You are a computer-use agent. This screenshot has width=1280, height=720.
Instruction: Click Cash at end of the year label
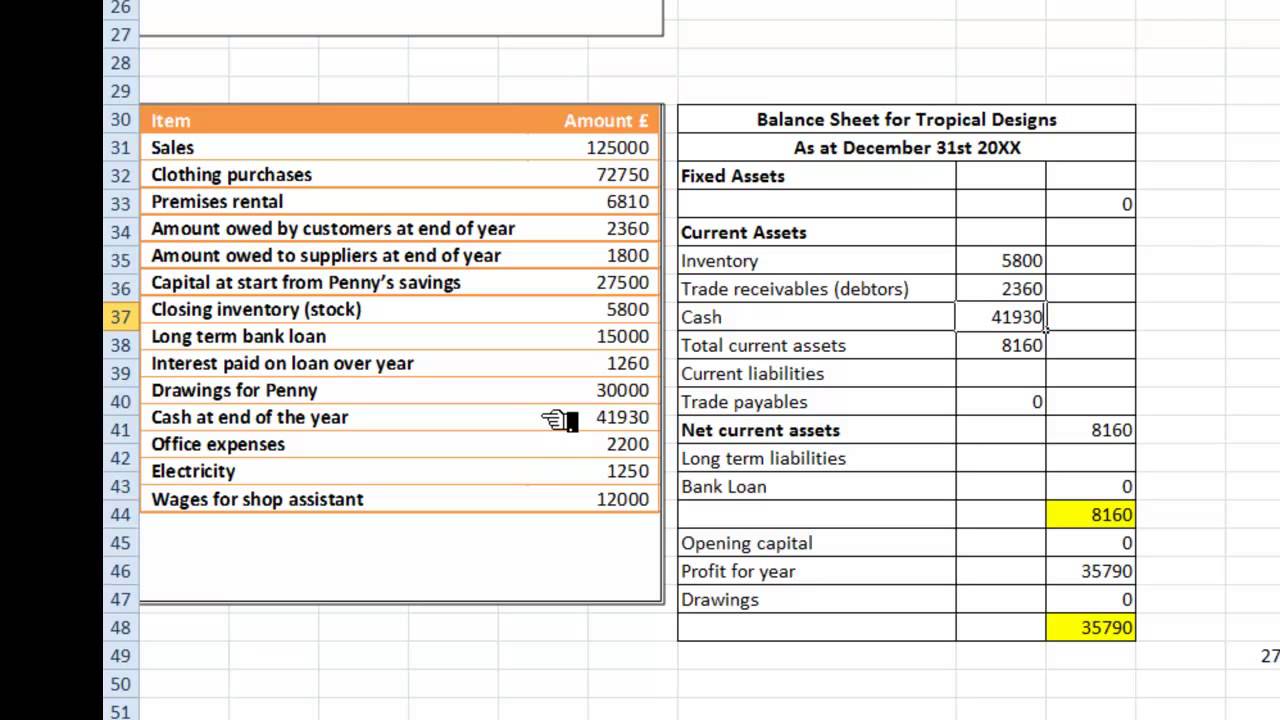click(249, 417)
